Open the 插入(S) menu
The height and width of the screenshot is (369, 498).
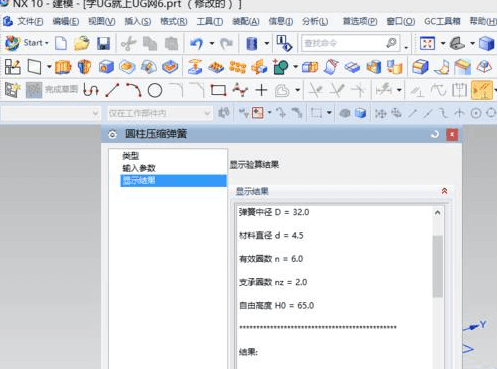[x=138, y=21]
